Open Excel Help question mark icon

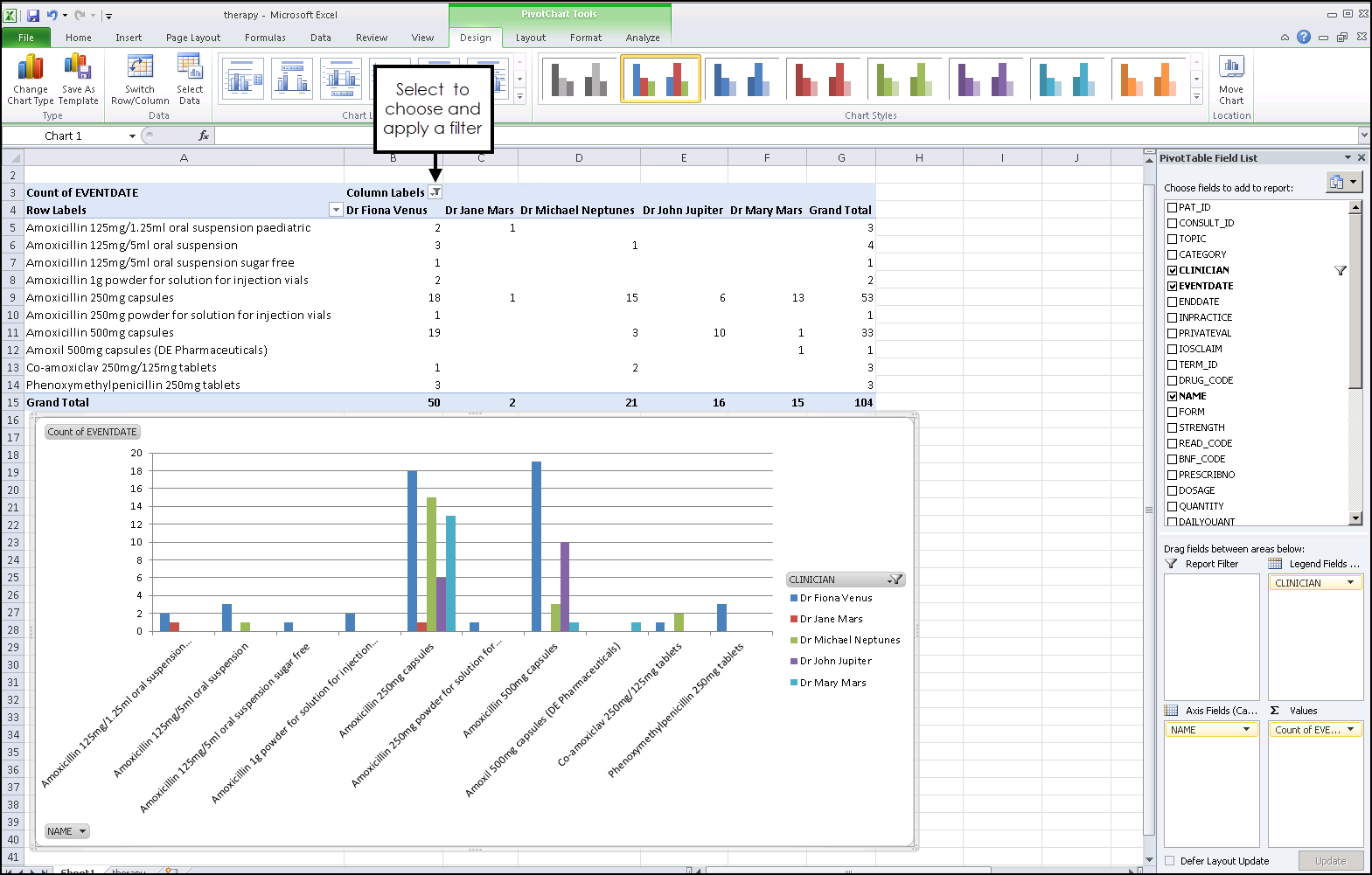(1304, 37)
